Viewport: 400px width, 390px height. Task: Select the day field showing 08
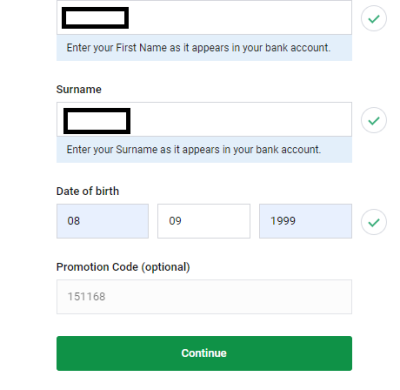[x=103, y=221]
